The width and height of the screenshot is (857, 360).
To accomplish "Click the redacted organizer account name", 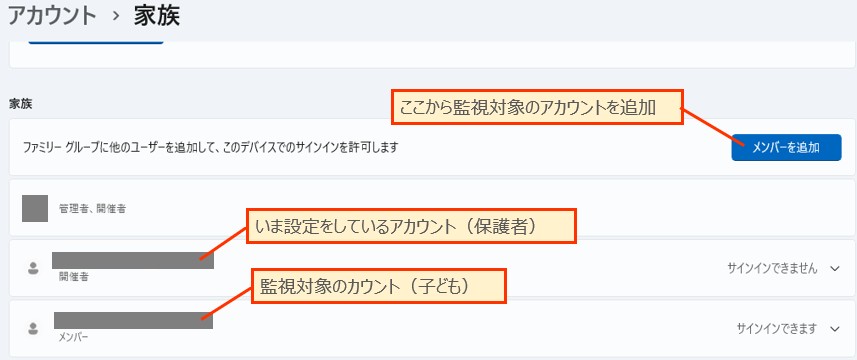I will (x=133, y=260).
